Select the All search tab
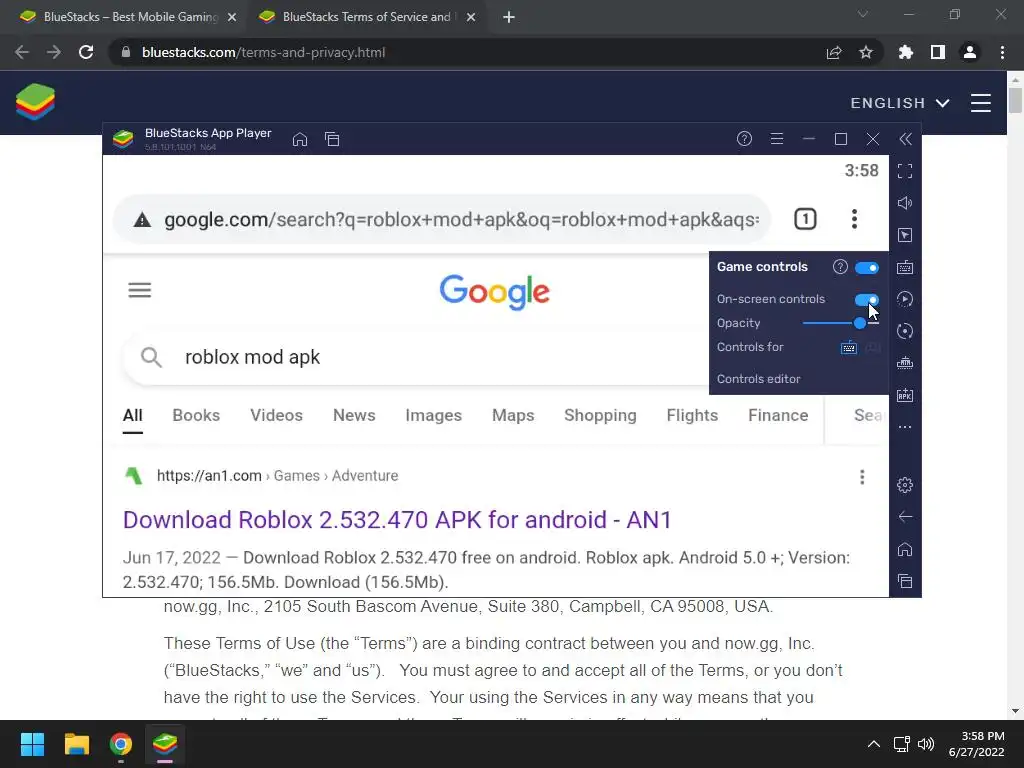This screenshot has width=1024, height=768. pos(133,416)
